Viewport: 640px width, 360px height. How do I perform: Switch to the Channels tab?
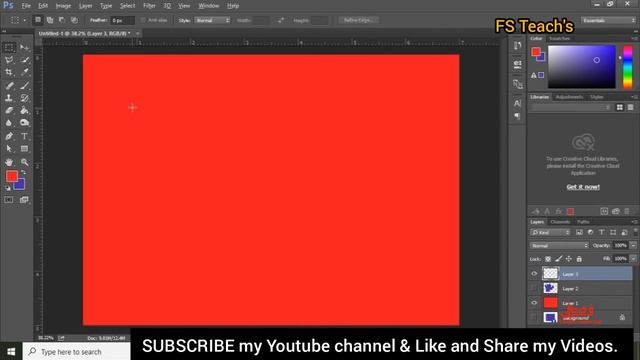(560, 222)
